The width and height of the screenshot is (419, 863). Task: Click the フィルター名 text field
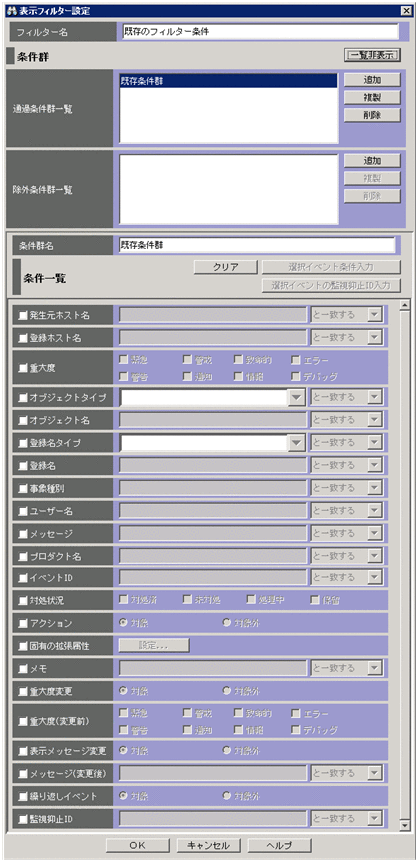[x=259, y=32]
